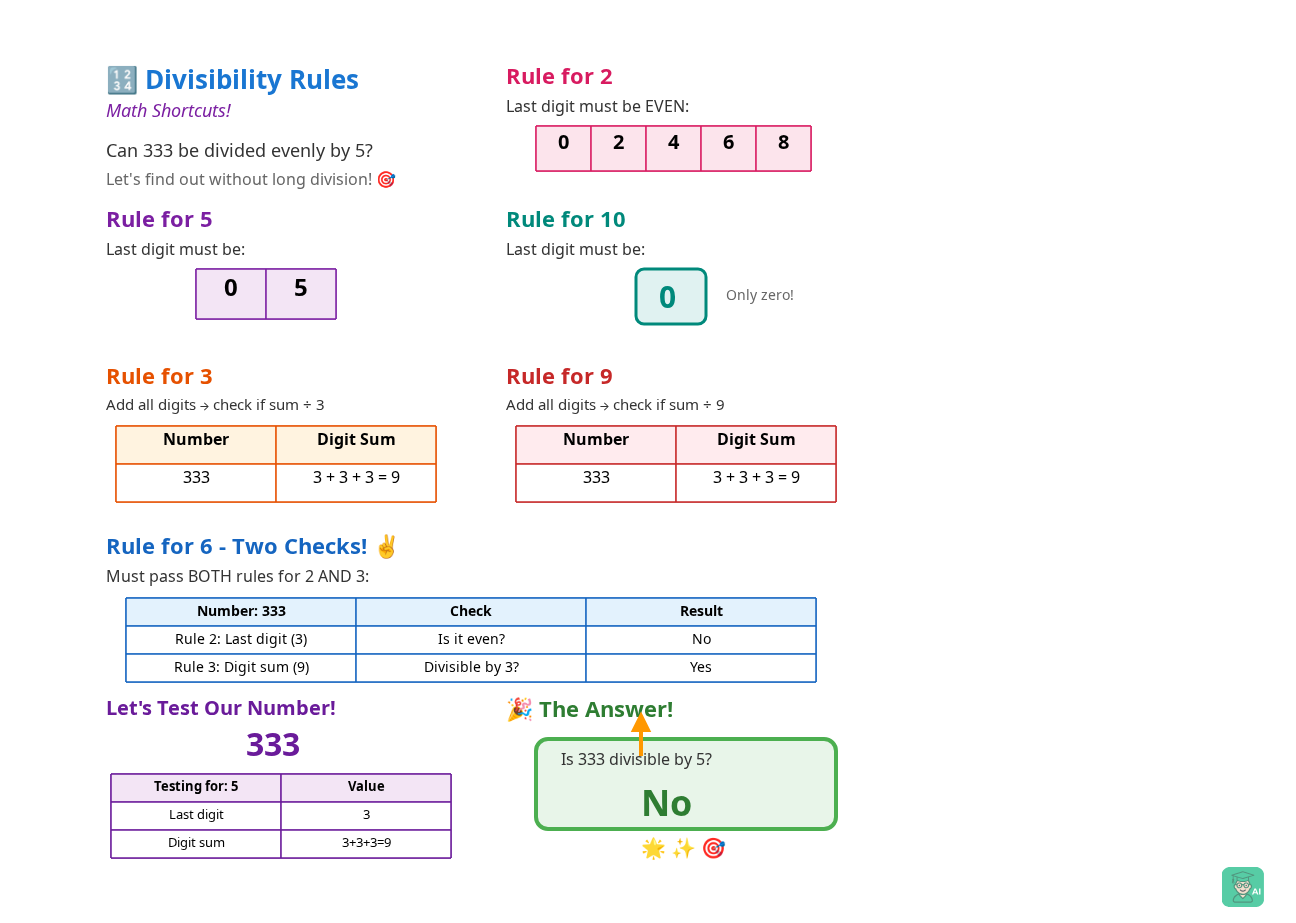Click the target emoji after 'long division!'
1296x923 pixels.
click(x=386, y=180)
